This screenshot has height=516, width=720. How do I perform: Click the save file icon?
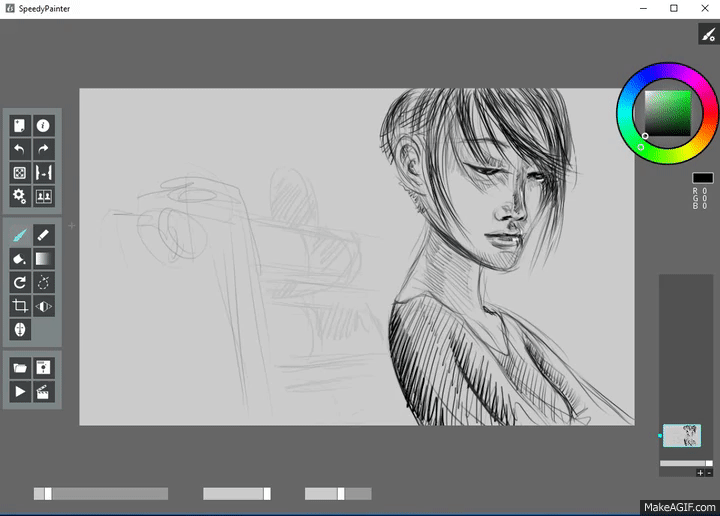[x=44, y=367]
